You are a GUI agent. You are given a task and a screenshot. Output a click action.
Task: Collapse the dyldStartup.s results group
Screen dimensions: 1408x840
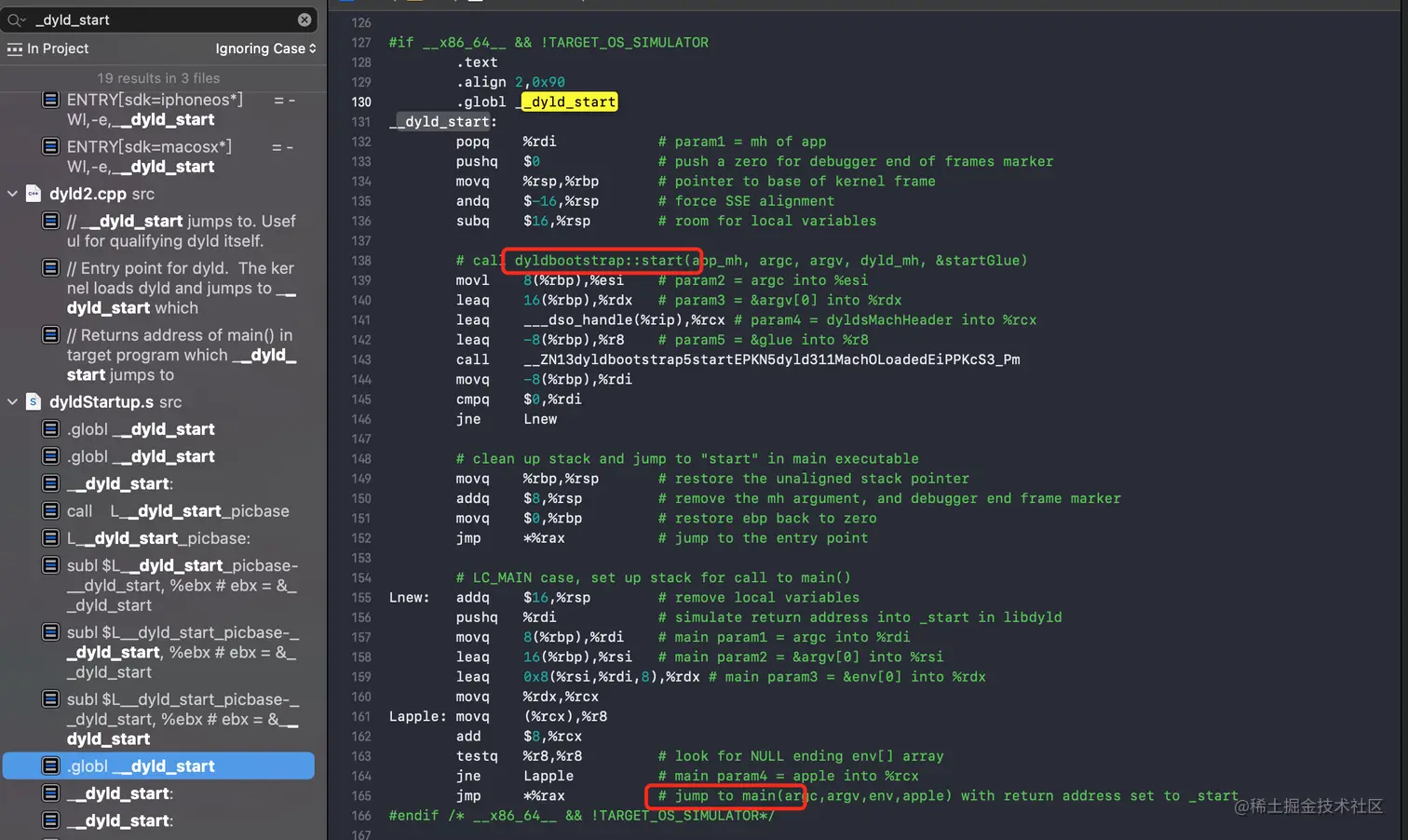[12, 401]
